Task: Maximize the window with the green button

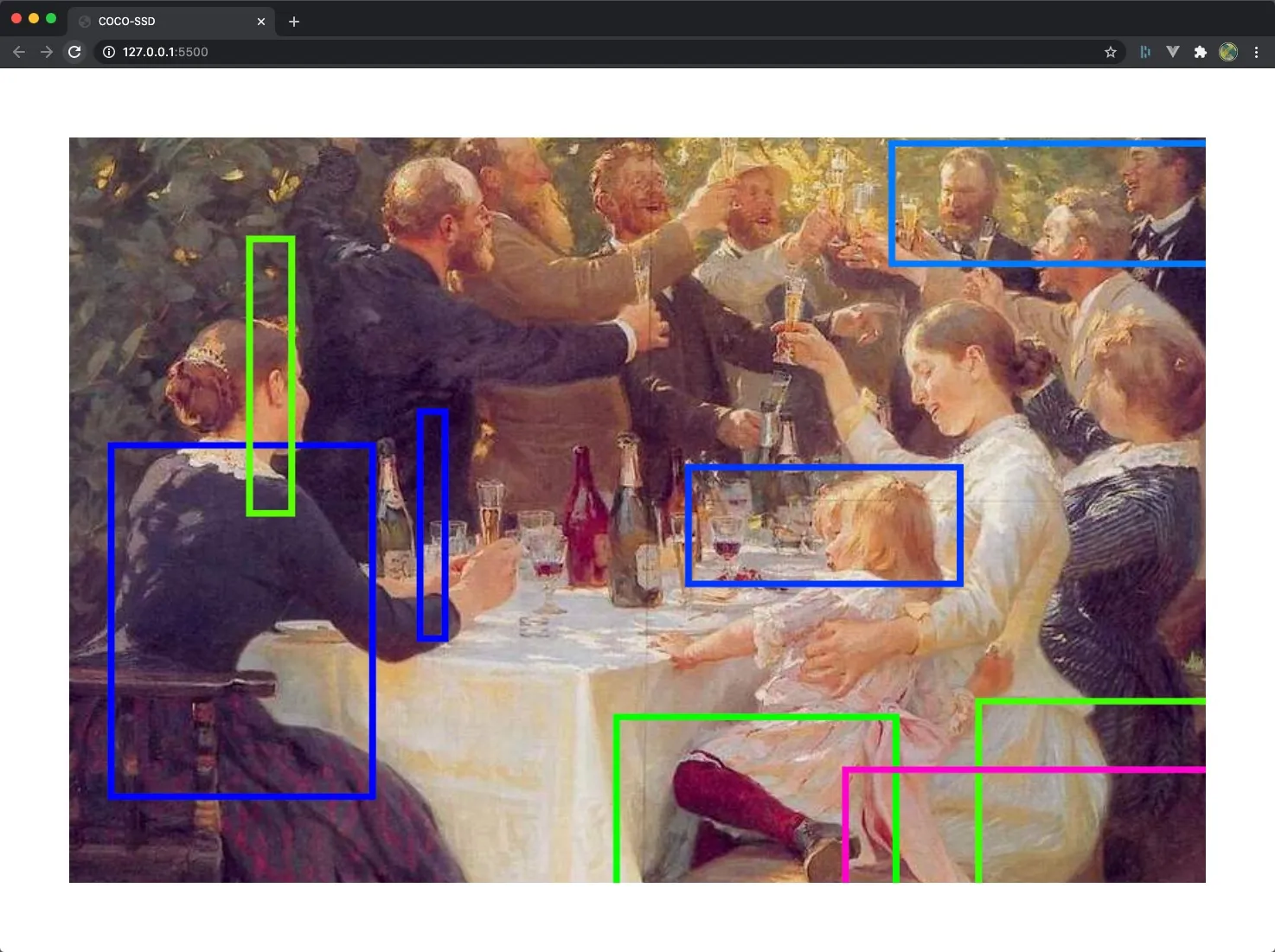Action: click(x=51, y=18)
